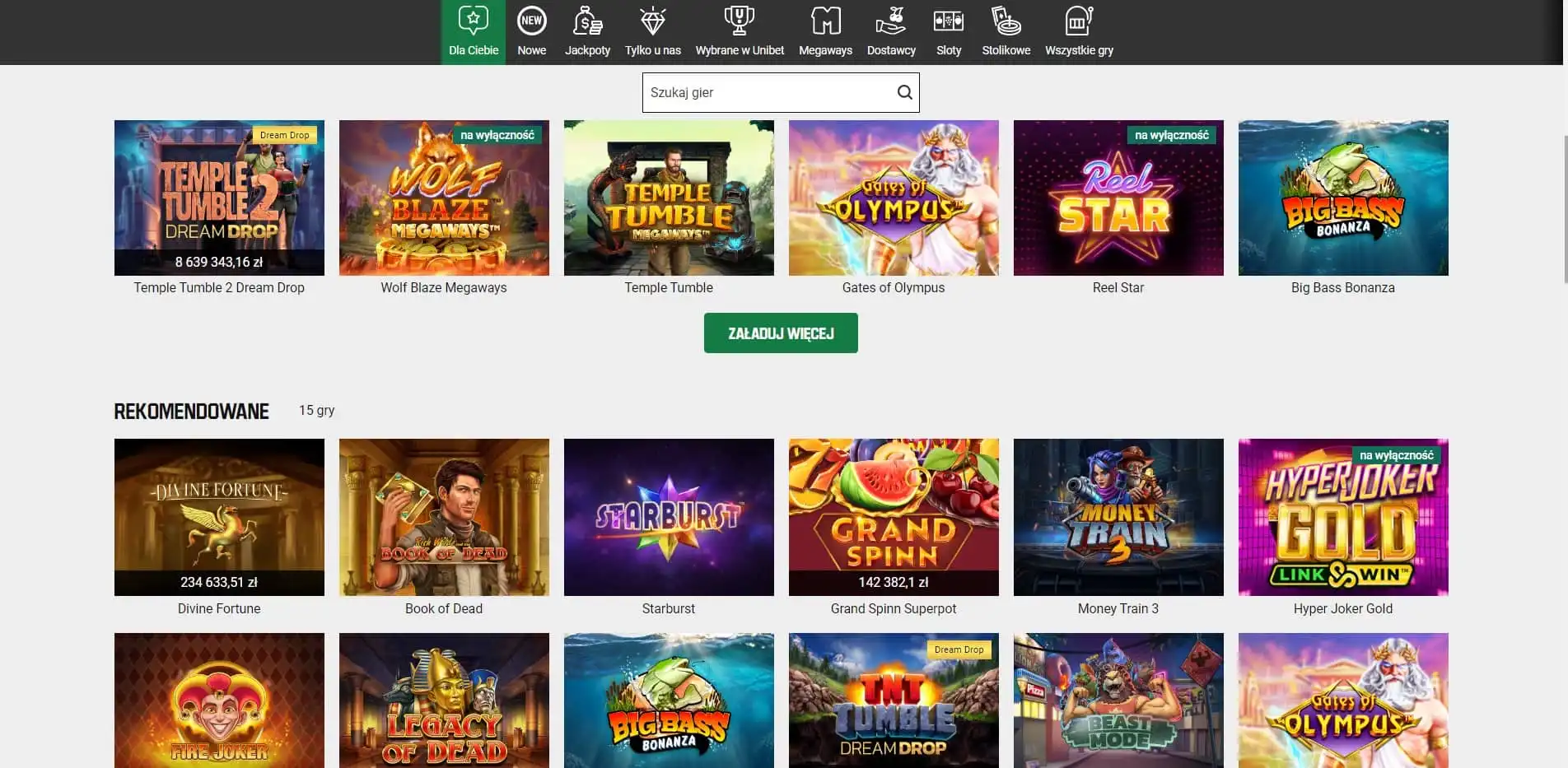Load more games with Załaduj więcej
1568x768 pixels.
tap(781, 333)
